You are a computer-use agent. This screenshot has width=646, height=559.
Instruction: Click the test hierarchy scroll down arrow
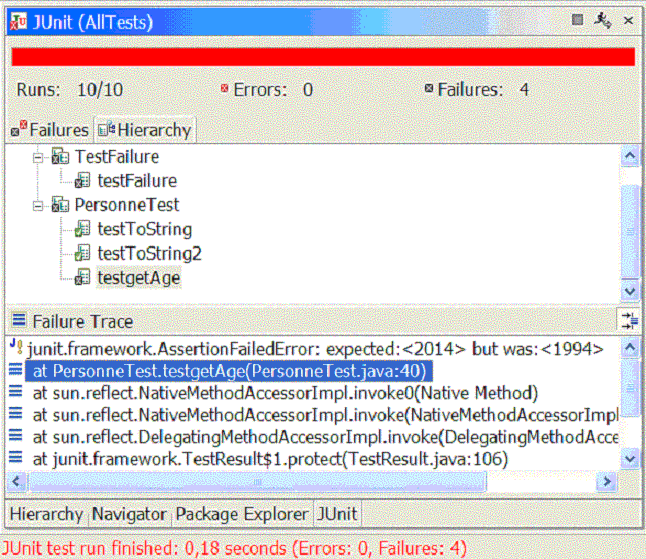tap(630, 290)
